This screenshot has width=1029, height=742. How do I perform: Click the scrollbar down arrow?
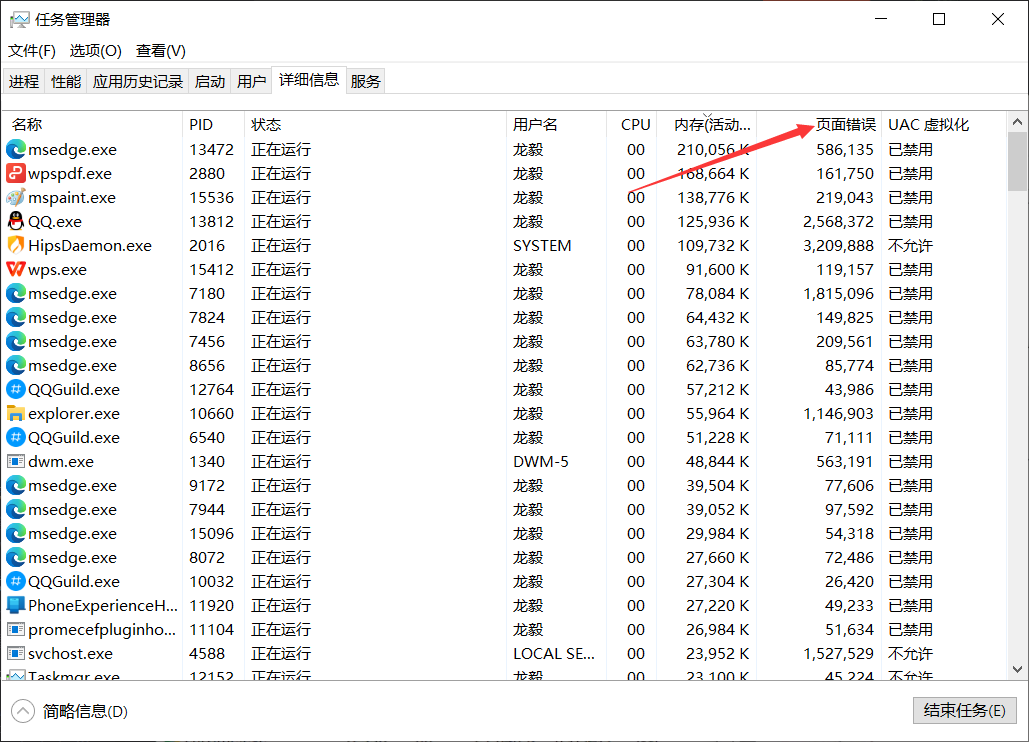(1017, 669)
